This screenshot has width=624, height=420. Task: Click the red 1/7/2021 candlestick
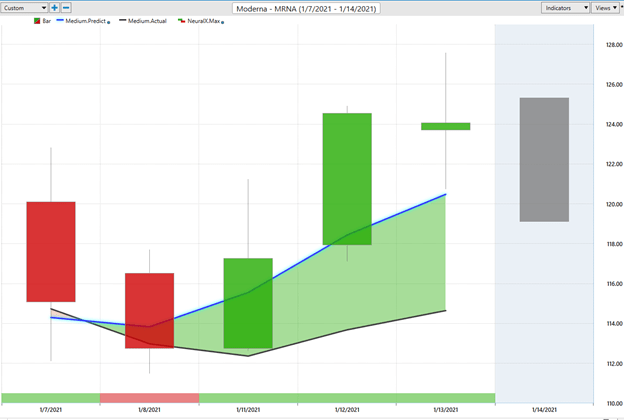point(51,251)
